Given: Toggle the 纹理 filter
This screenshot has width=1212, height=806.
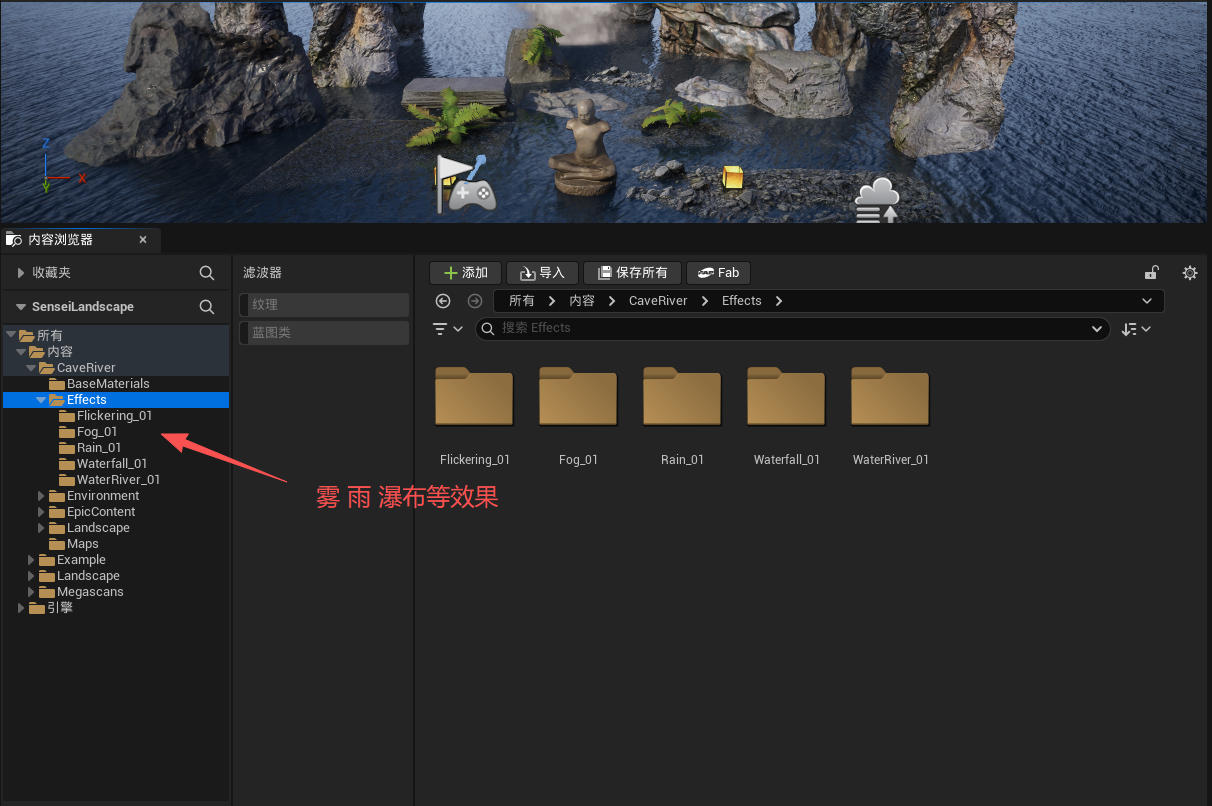Looking at the screenshot, I should 324,305.
